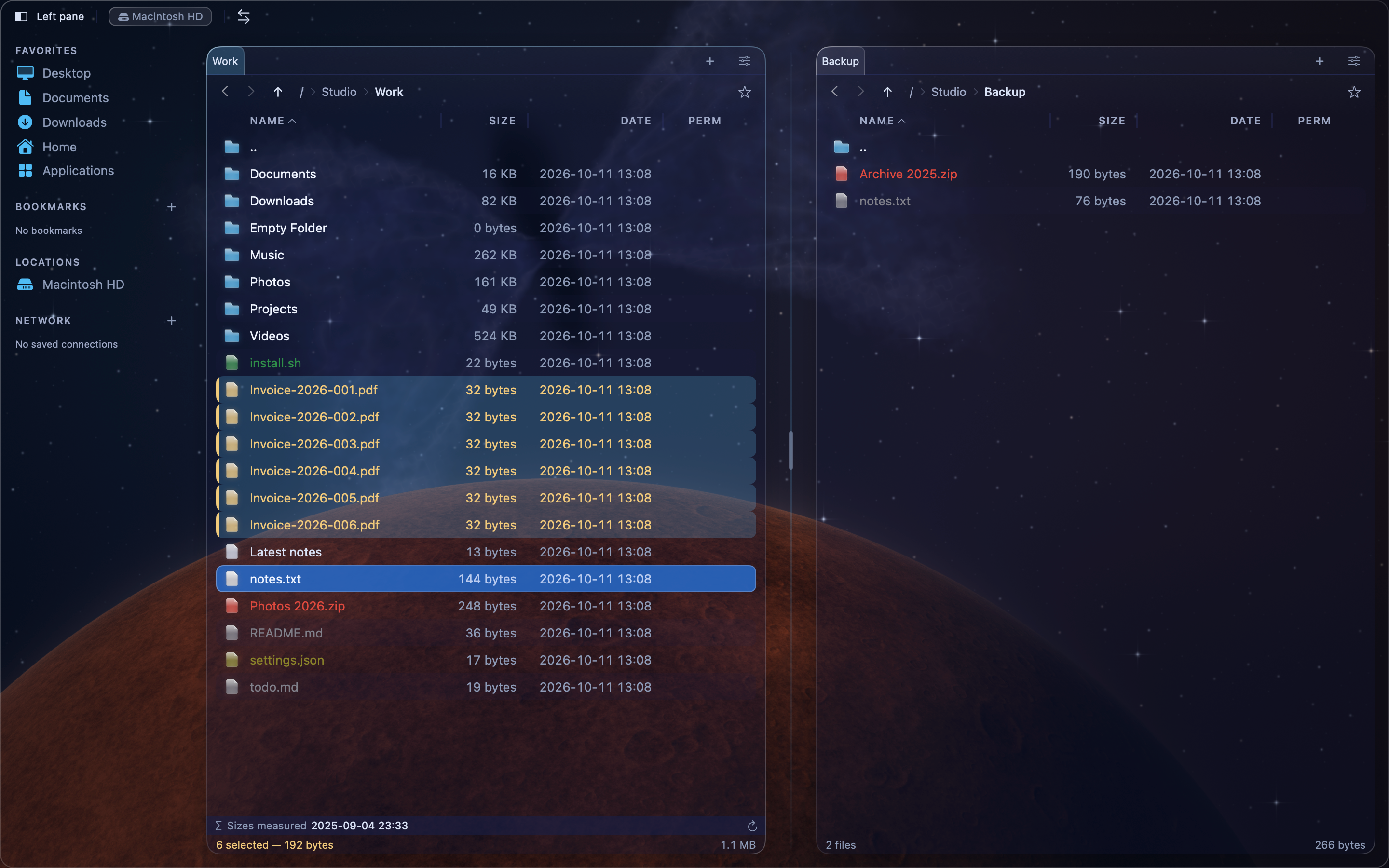Open view options sliders in Backup pane

tap(1354, 61)
